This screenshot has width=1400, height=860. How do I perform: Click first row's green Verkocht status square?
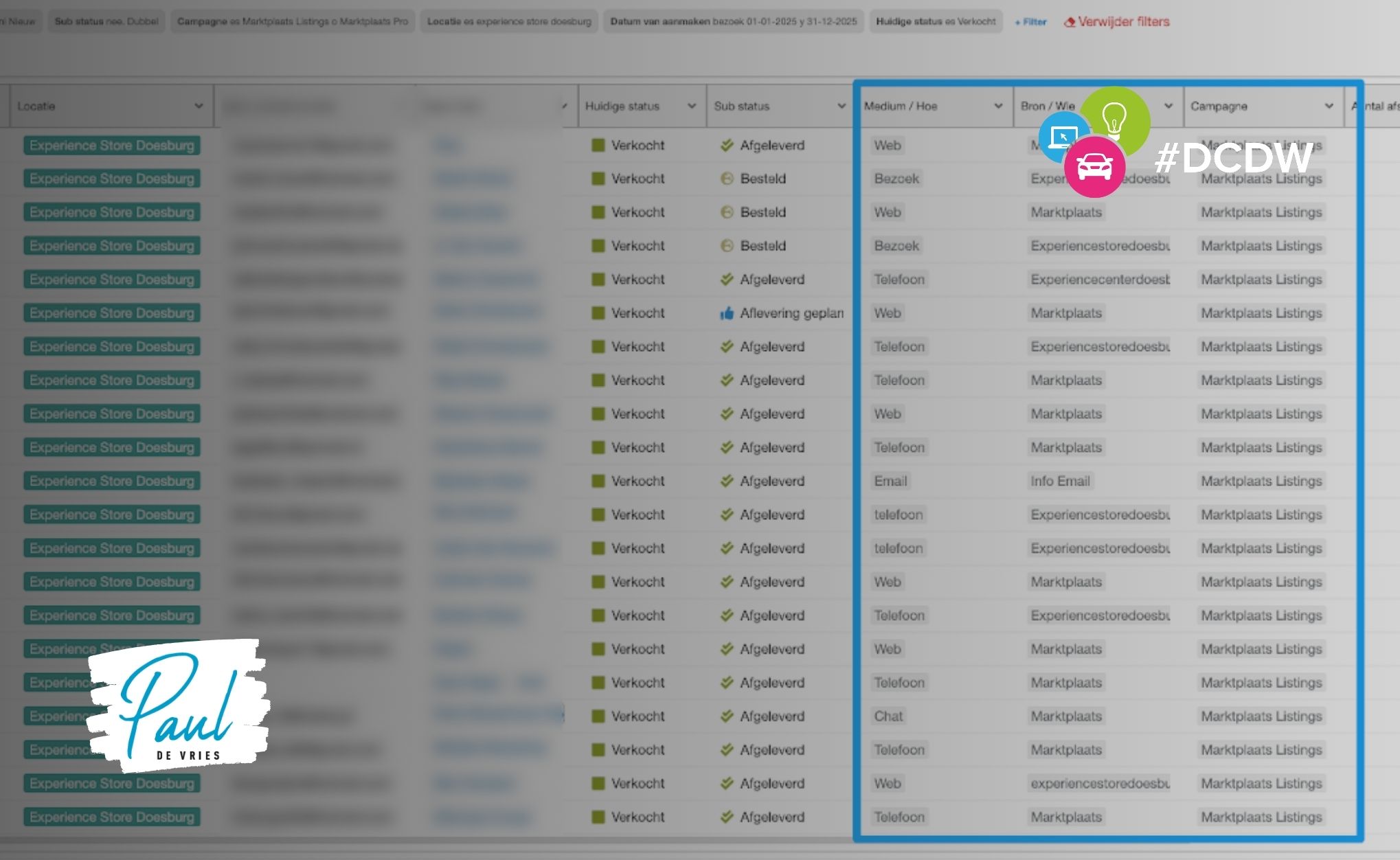tap(598, 145)
